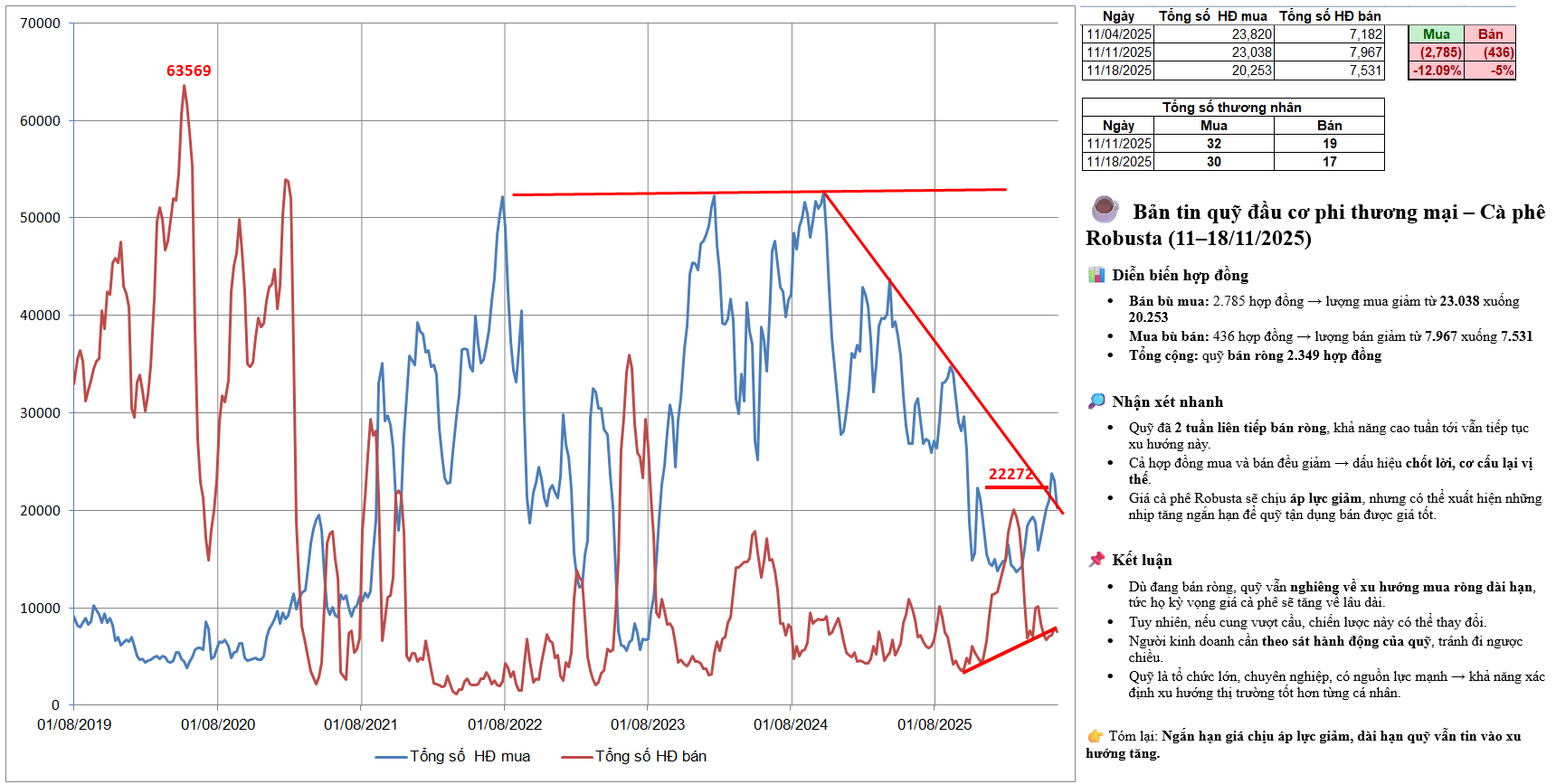The width and height of the screenshot is (1556, 784).
Task: Click the 63569 peak data label
Action: click(x=188, y=71)
